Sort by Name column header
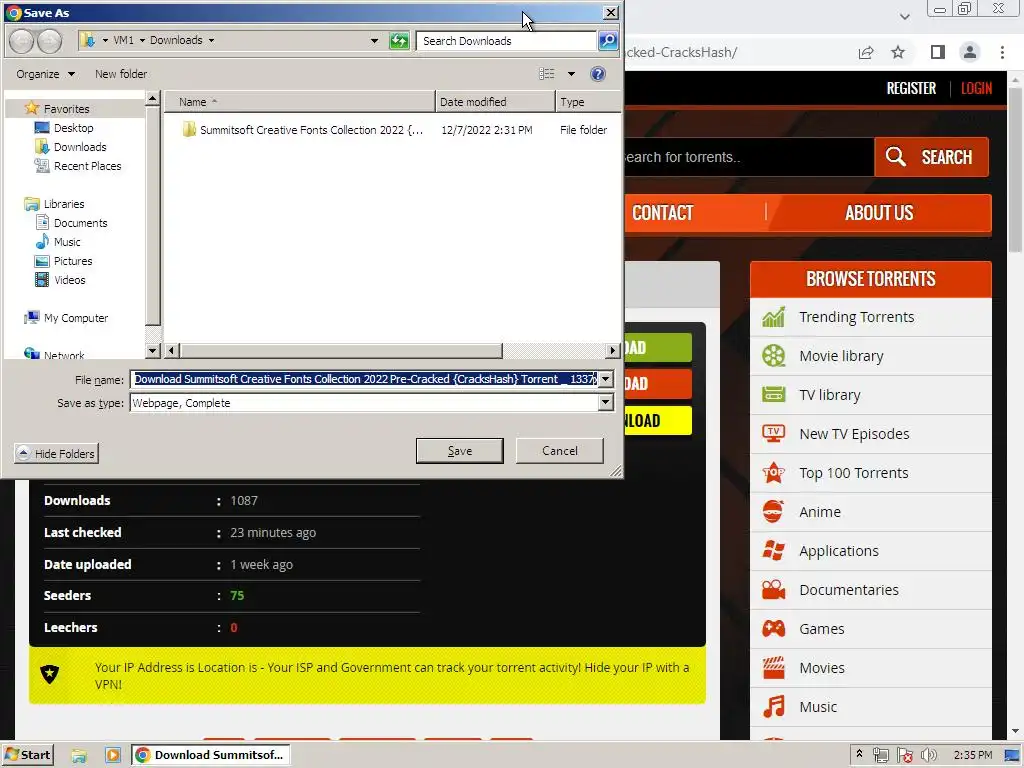This screenshot has height=768, width=1024. (x=299, y=102)
